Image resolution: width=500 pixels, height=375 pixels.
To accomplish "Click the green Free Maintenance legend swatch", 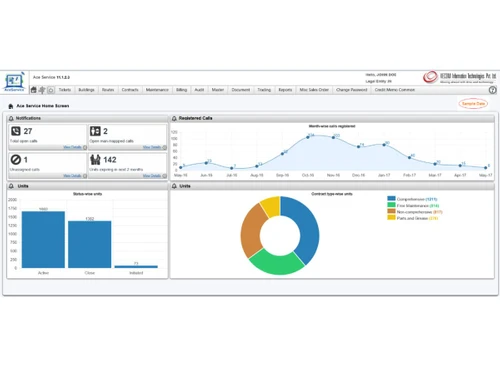I will (x=391, y=205).
